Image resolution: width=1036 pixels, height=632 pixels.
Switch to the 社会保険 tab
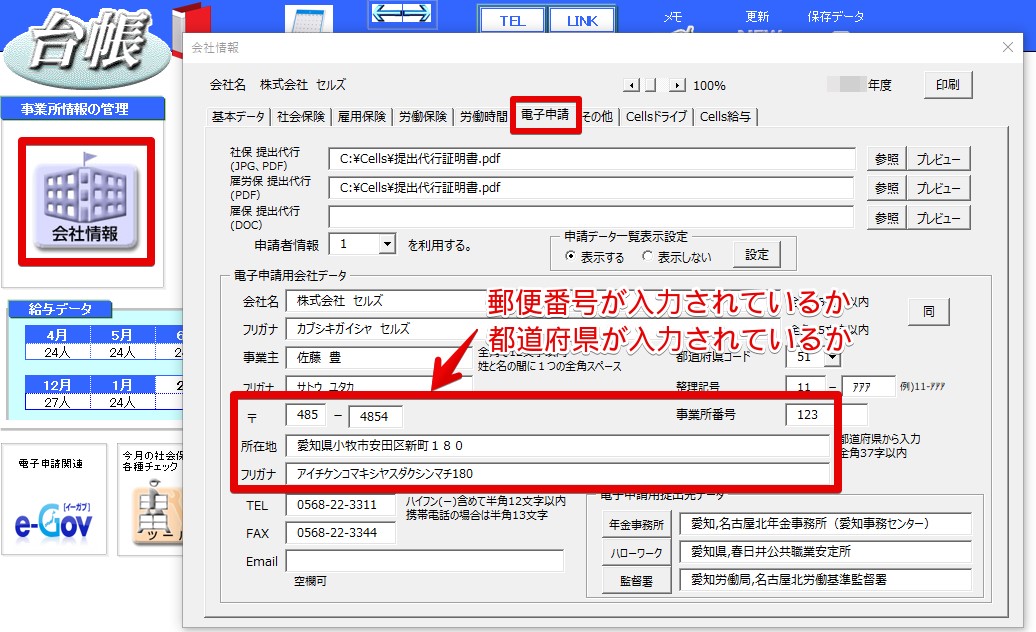click(301, 117)
